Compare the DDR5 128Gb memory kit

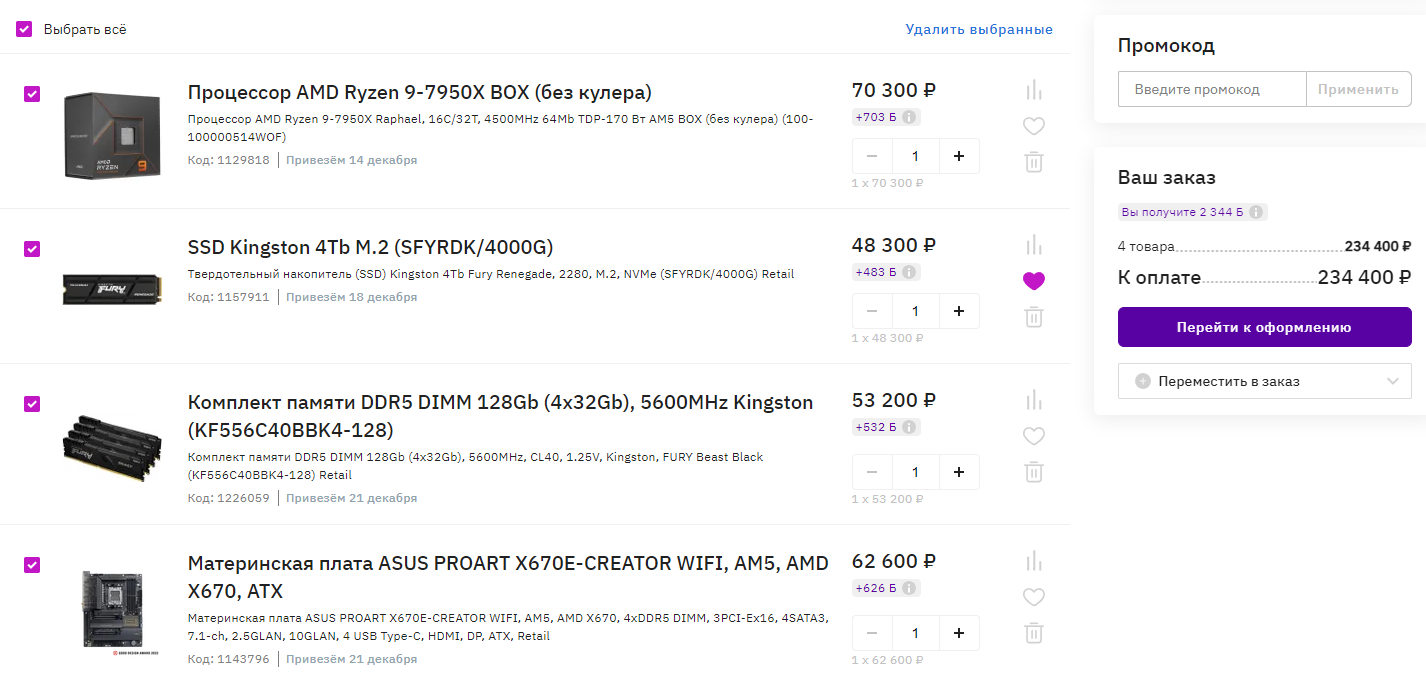(x=1033, y=400)
